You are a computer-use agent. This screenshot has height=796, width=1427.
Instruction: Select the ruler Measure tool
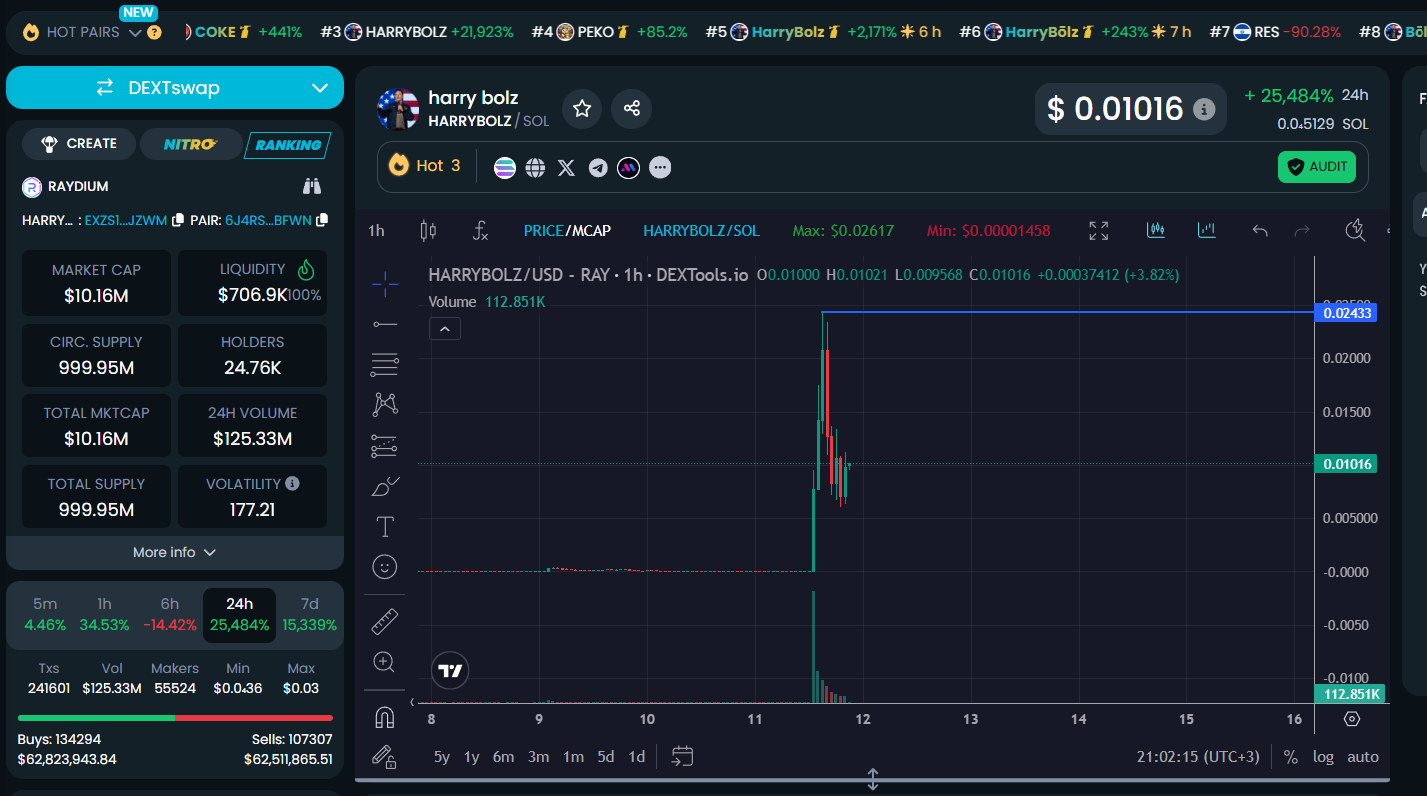click(384, 621)
